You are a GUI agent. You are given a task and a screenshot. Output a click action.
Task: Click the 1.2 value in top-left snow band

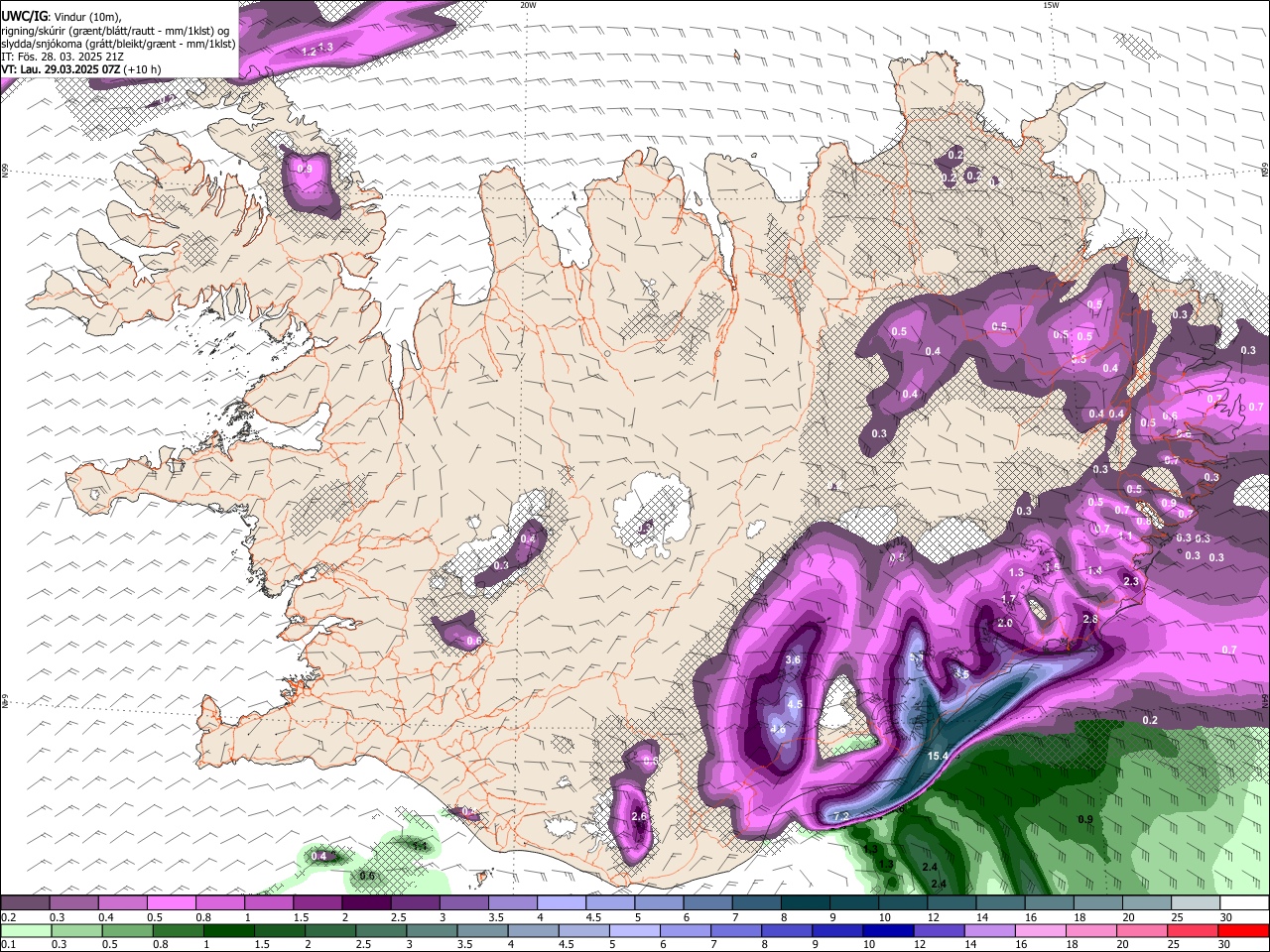[x=309, y=50]
